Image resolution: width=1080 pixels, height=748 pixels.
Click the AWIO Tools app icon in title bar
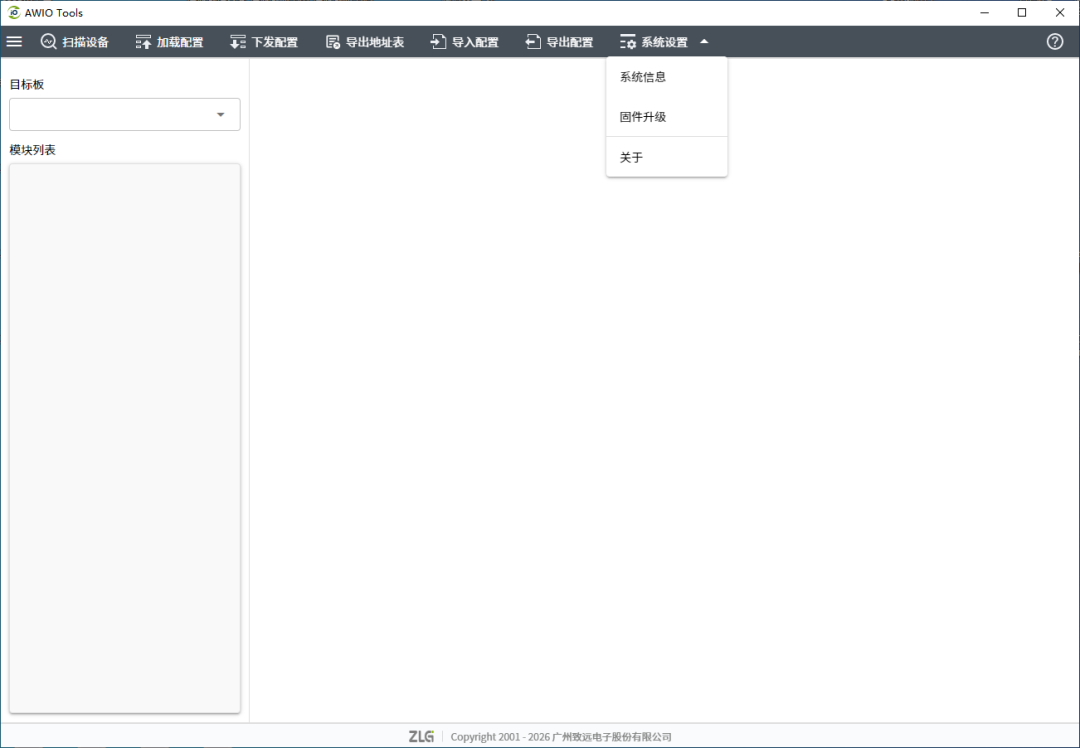(x=14, y=12)
